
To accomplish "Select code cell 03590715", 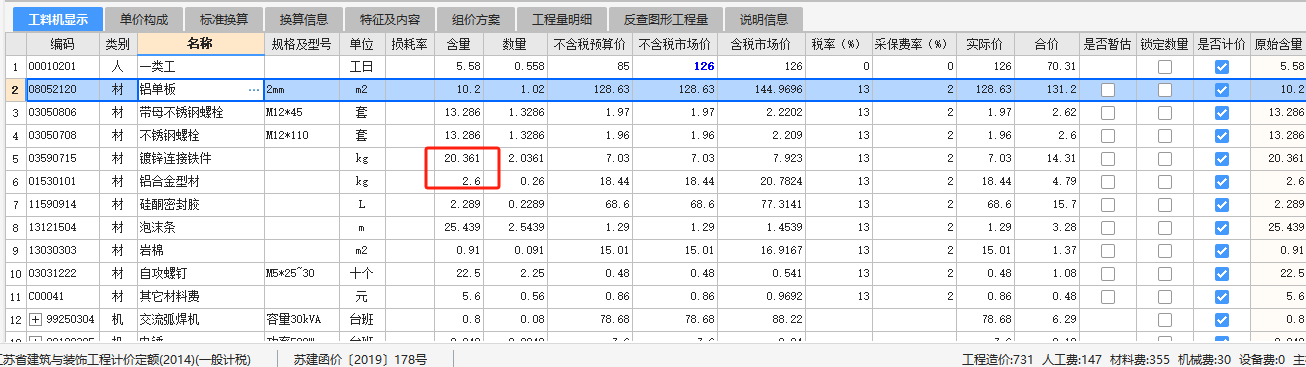I will [x=63, y=158].
